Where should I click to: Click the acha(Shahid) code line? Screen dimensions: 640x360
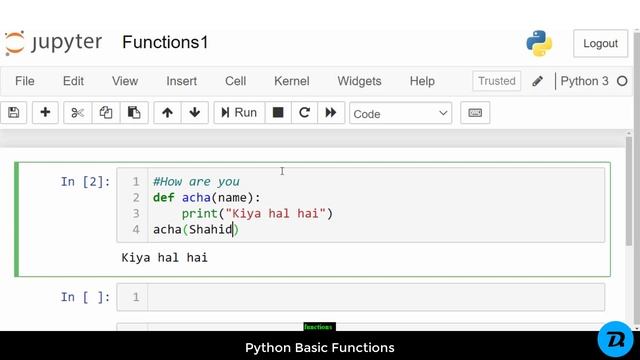click(x=196, y=229)
